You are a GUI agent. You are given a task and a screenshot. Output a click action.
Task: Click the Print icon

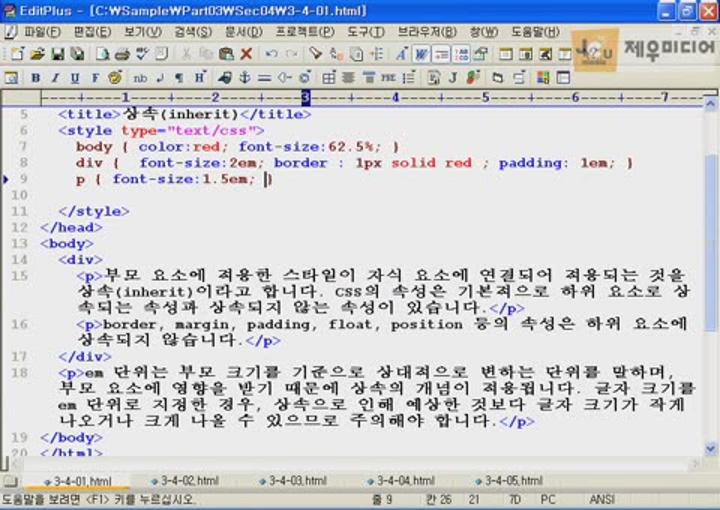coord(122,54)
